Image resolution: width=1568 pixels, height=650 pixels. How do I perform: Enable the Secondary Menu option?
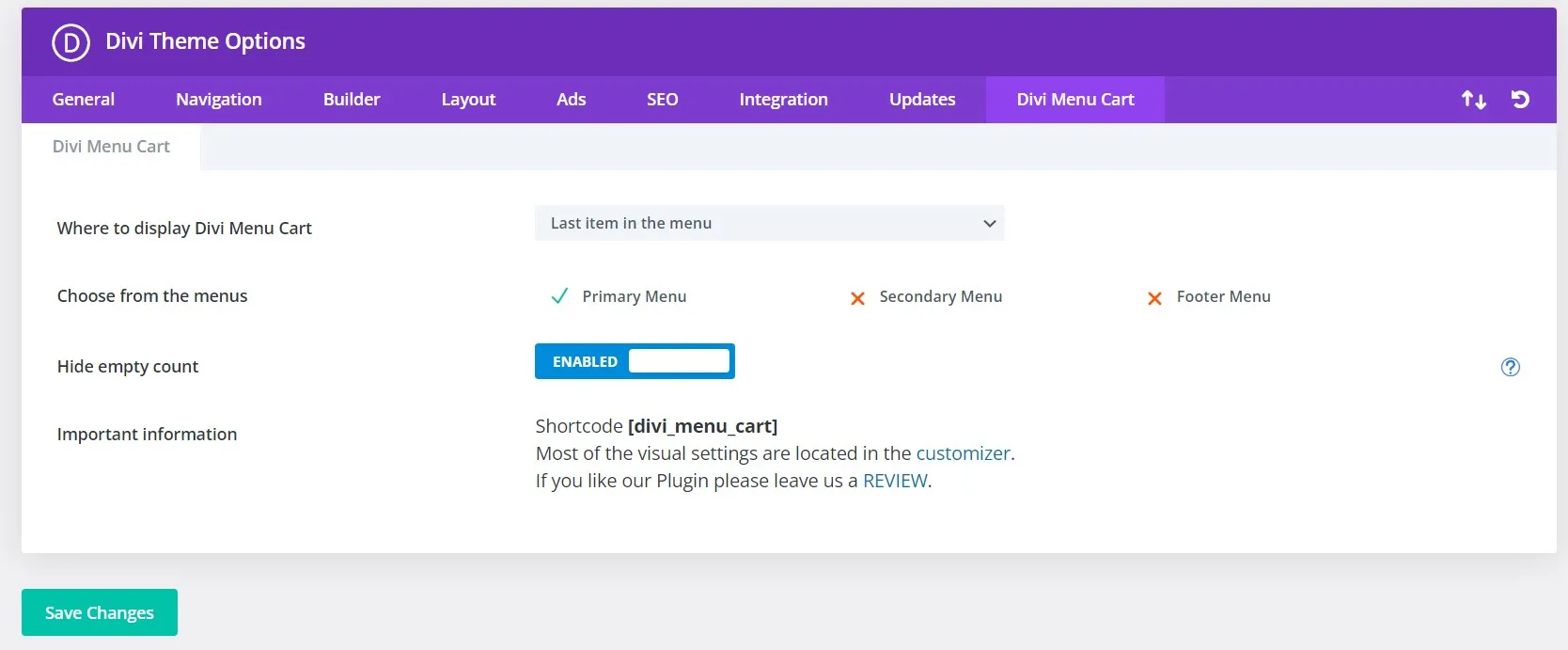coord(857,297)
